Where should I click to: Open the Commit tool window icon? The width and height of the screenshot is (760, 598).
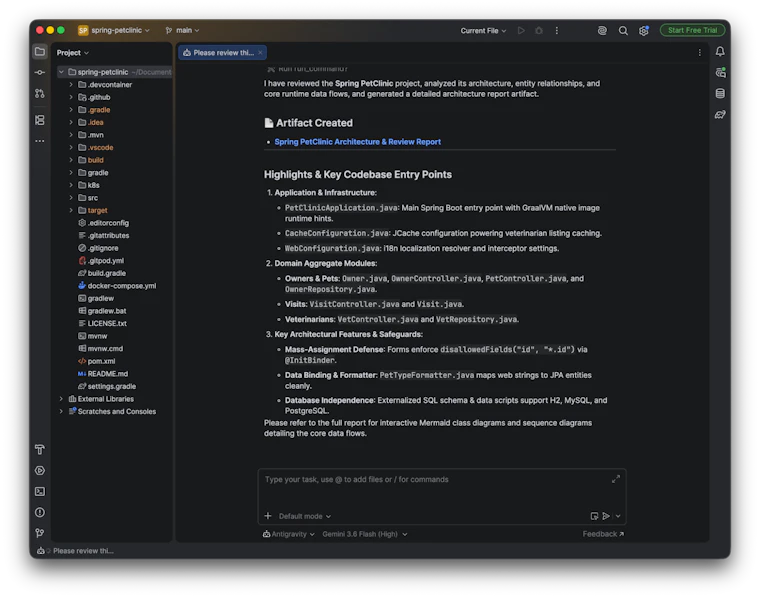point(40,72)
